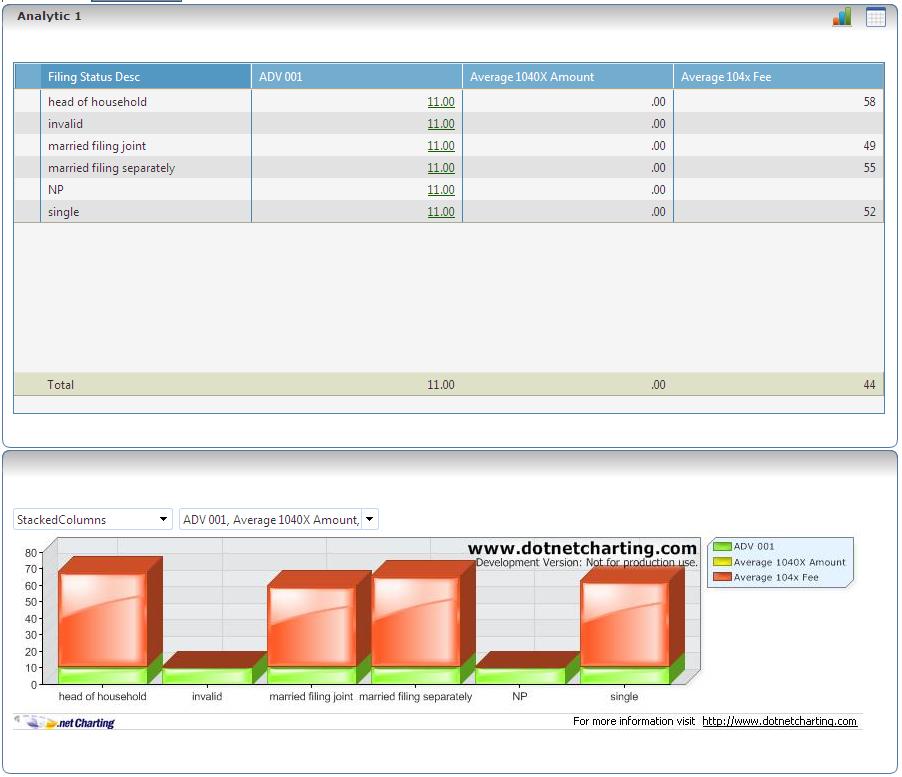The width and height of the screenshot is (902, 777).
Task: Sort by Filing Status Desc column header
Action: click(x=146, y=76)
